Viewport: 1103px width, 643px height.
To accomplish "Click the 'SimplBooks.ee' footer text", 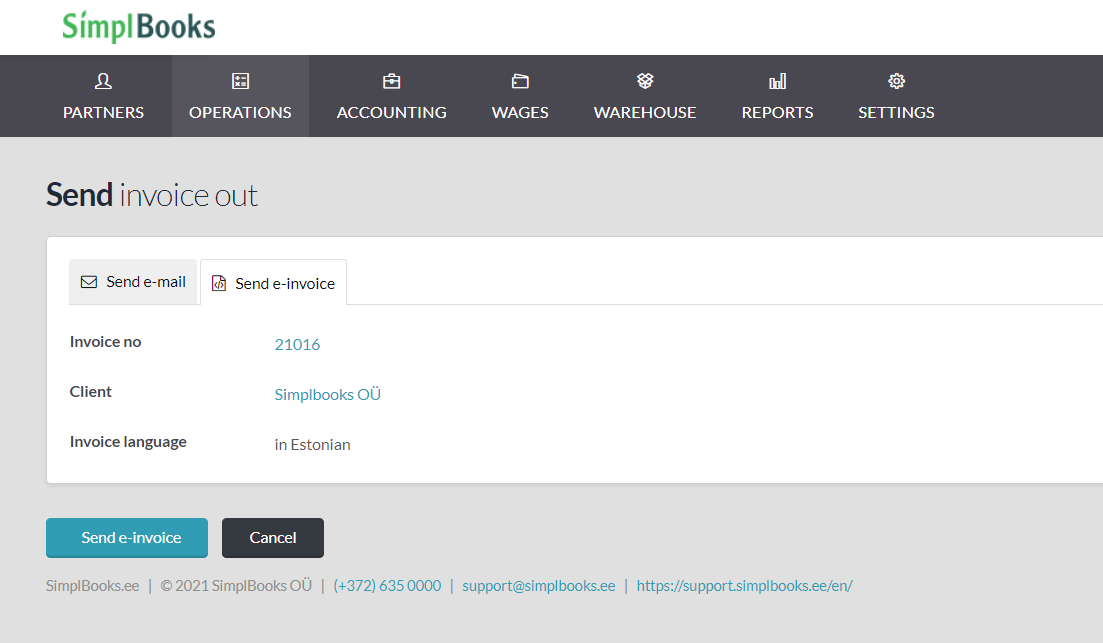I will tap(93, 586).
